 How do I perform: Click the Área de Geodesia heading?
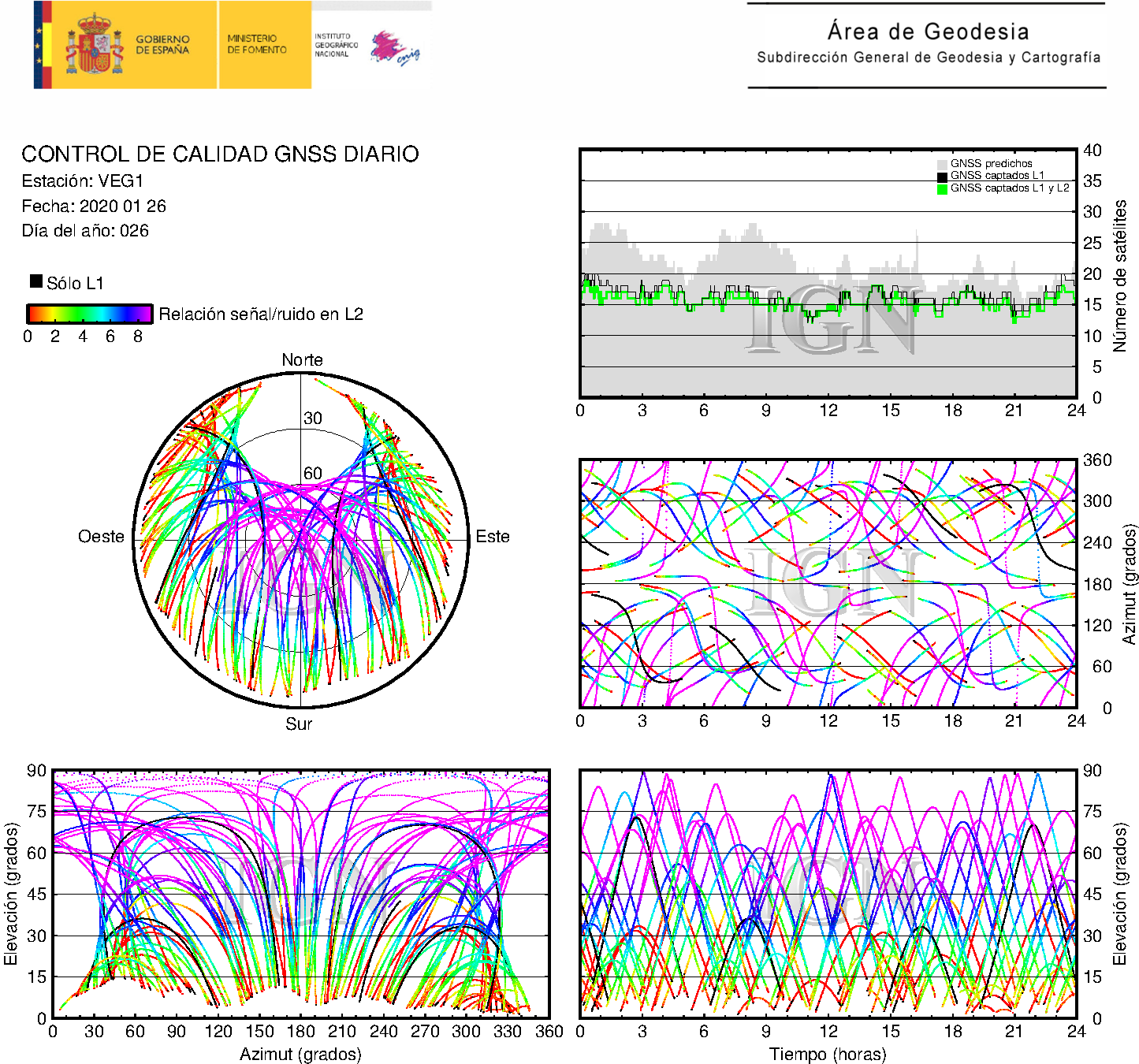tap(928, 32)
